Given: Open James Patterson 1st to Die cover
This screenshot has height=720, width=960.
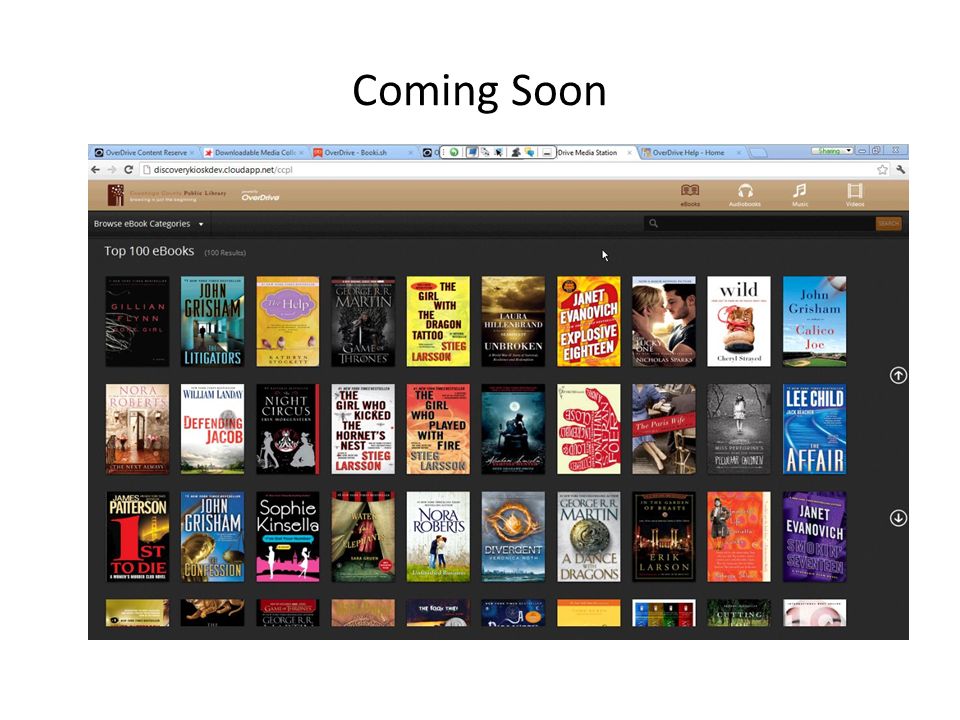Looking at the screenshot, I should coord(137,537).
